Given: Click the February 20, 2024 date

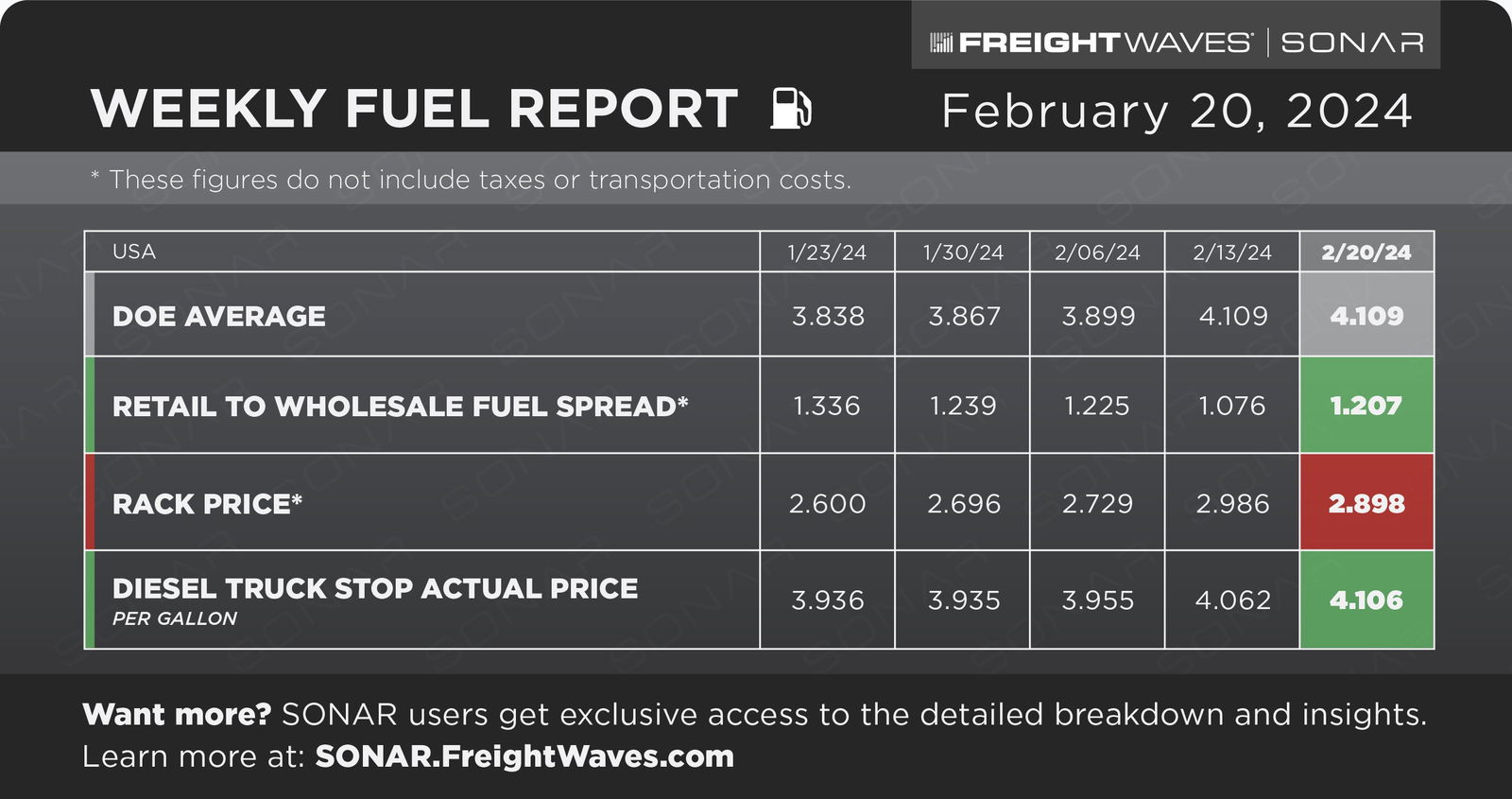Looking at the screenshot, I should tap(1177, 111).
